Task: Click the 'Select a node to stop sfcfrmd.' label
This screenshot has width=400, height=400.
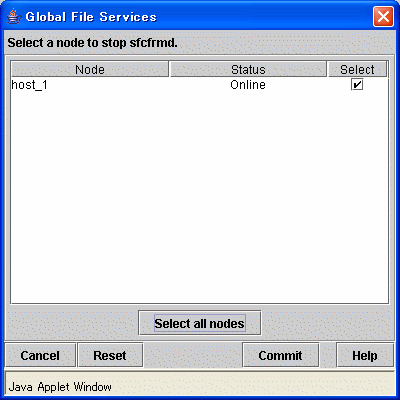Action: 92,43
